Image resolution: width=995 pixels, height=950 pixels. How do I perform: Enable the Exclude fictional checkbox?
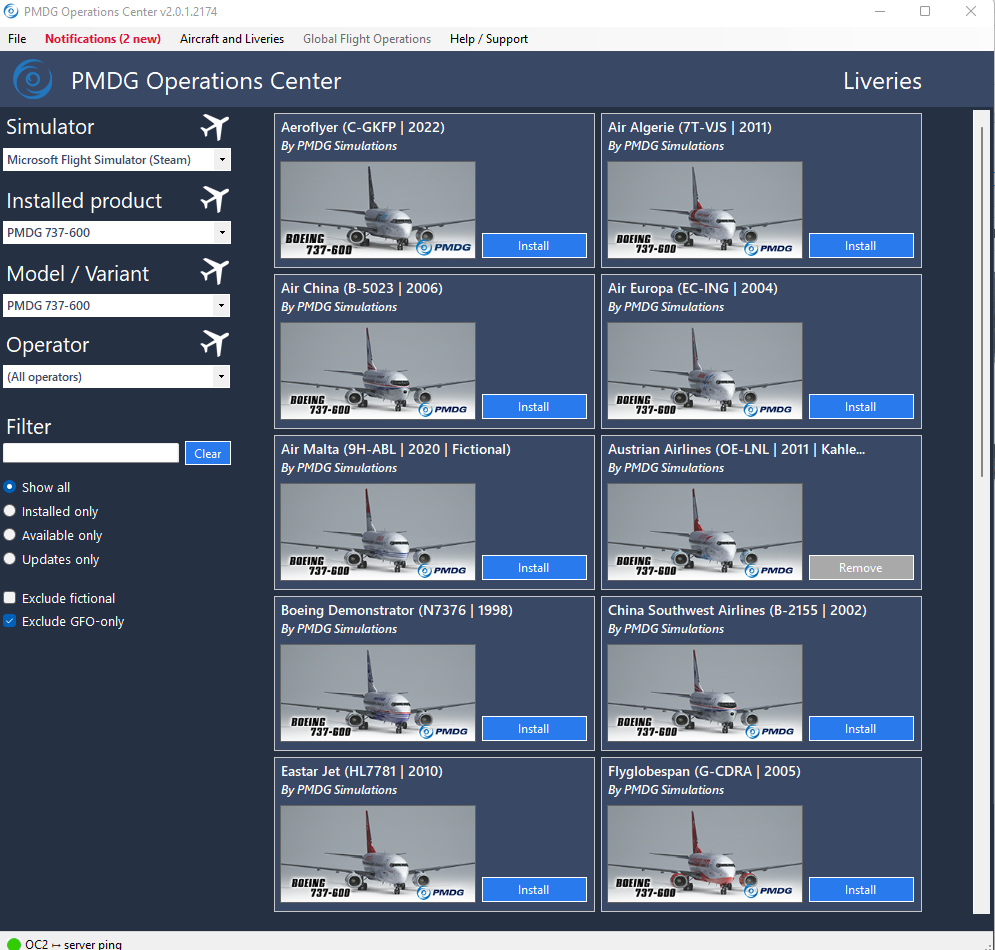pos(10,598)
